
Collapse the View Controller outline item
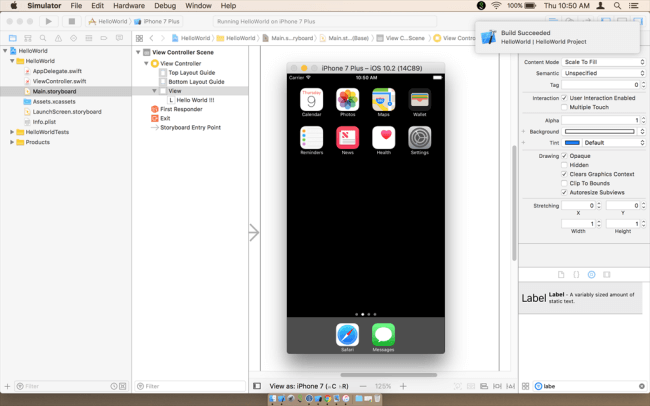tap(146, 63)
